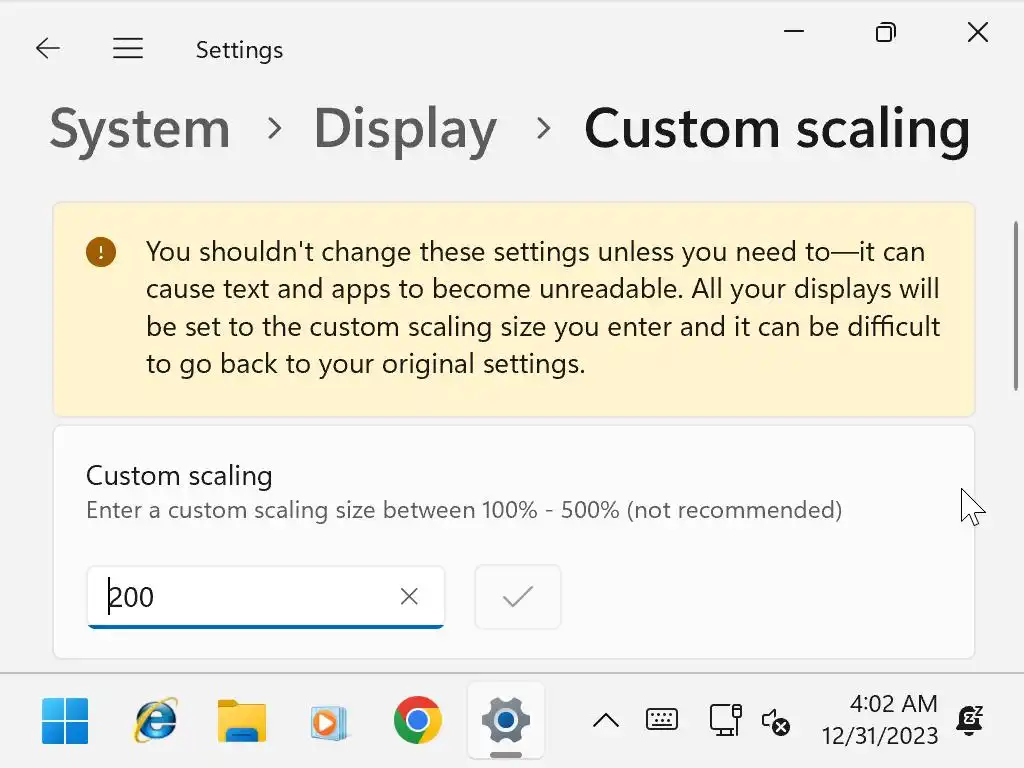This screenshot has width=1024, height=768.
Task: Open the Windows Start menu
Action: [x=65, y=721]
